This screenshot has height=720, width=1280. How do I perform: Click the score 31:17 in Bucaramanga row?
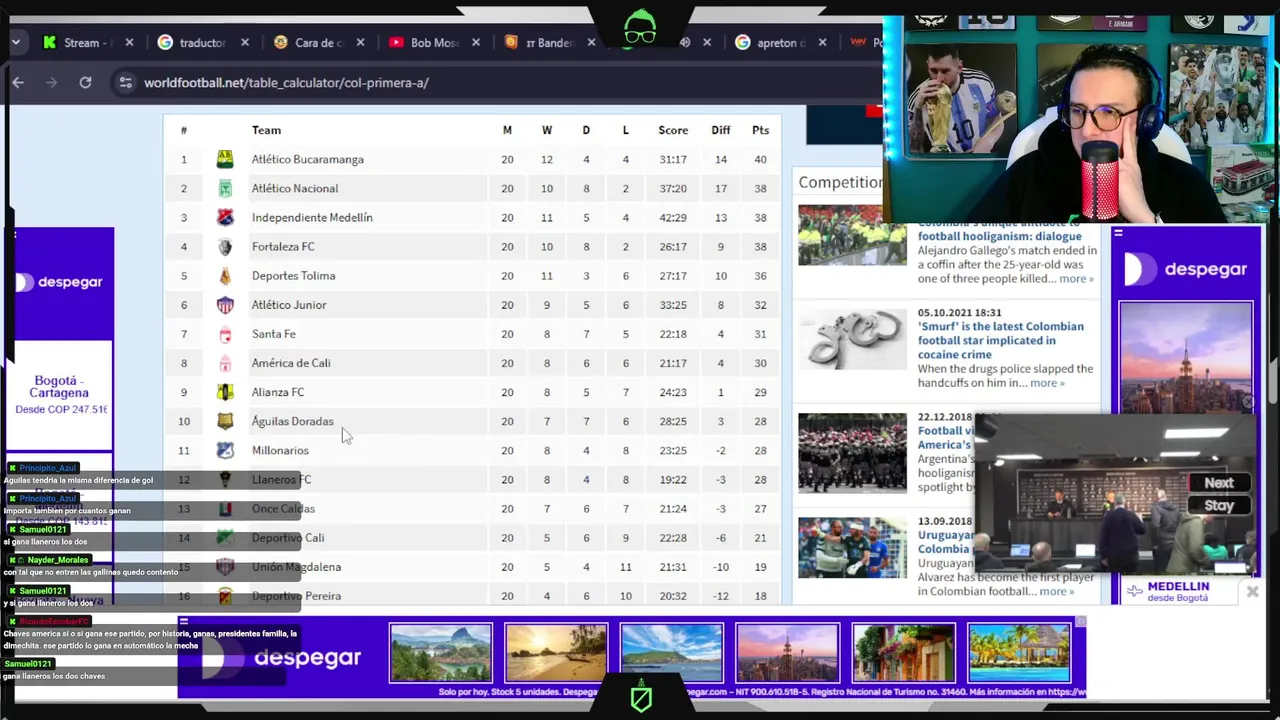[x=673, y=159]
